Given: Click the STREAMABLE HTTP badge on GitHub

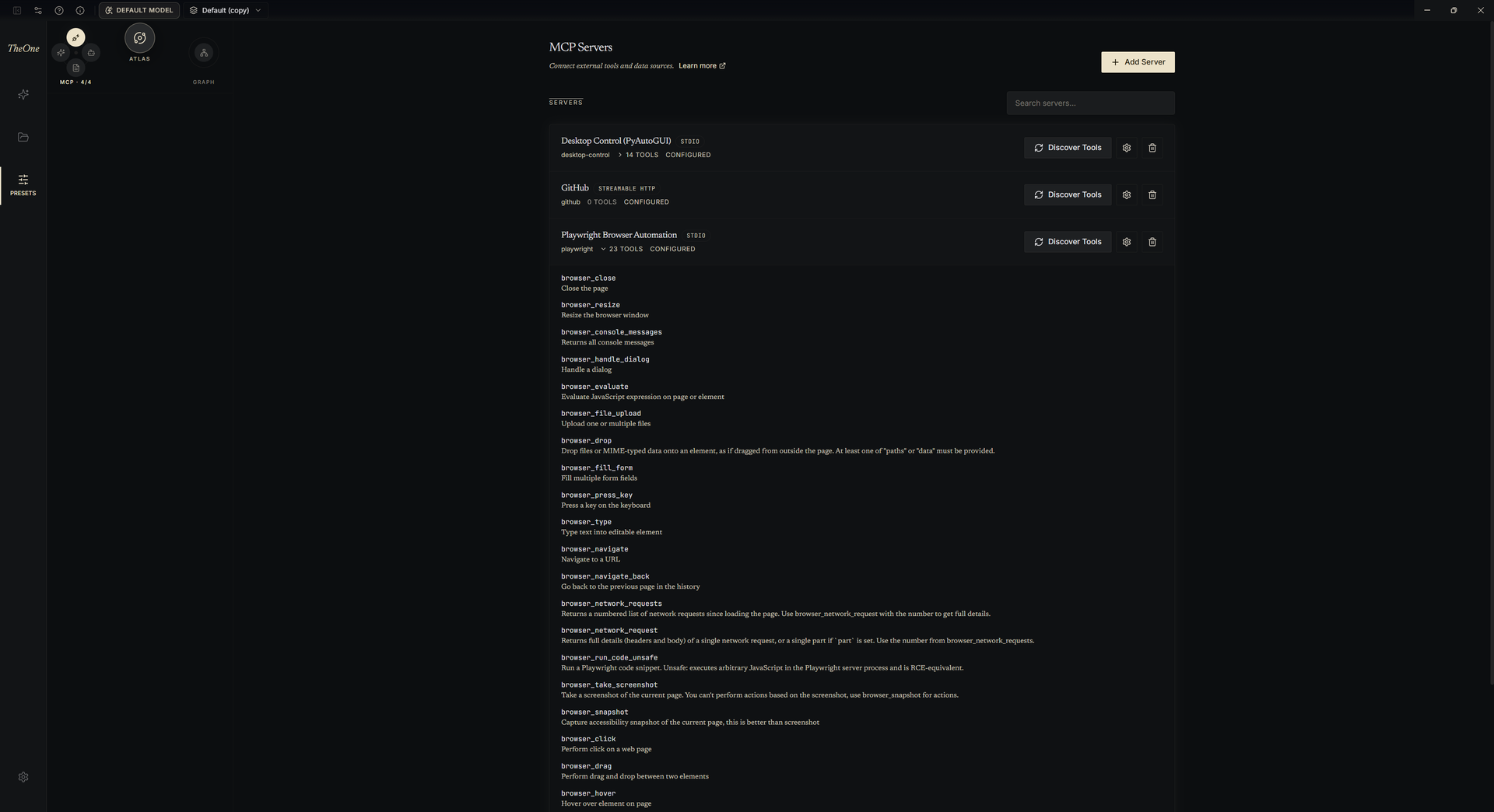Looking at the screenshot, I should (626, 188).
